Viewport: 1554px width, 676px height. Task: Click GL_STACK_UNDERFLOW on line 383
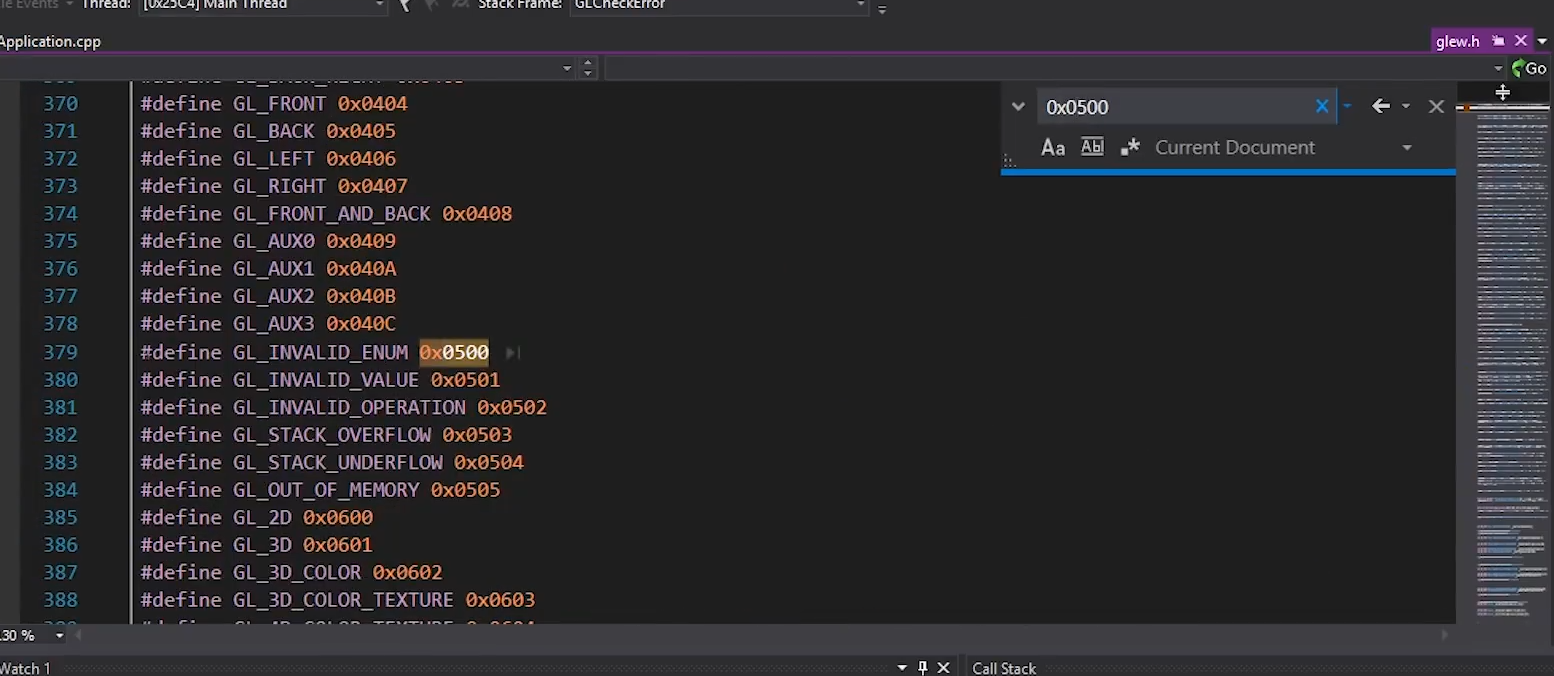click(x=338, y=462)
